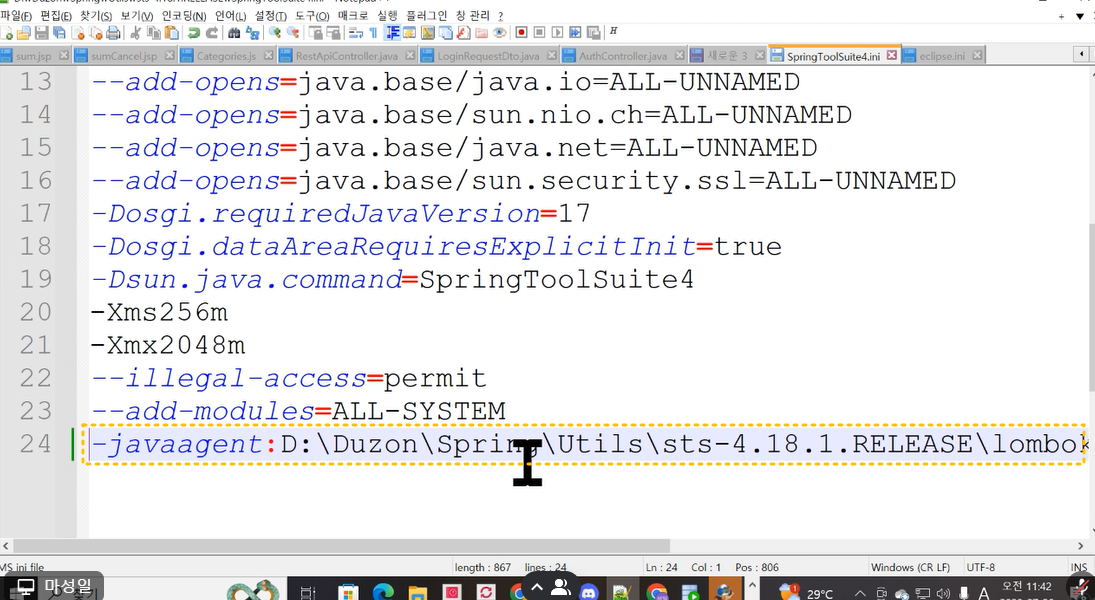Open Folder as Workspace icon
1095x600 pixels.
(x=481, y=33)
